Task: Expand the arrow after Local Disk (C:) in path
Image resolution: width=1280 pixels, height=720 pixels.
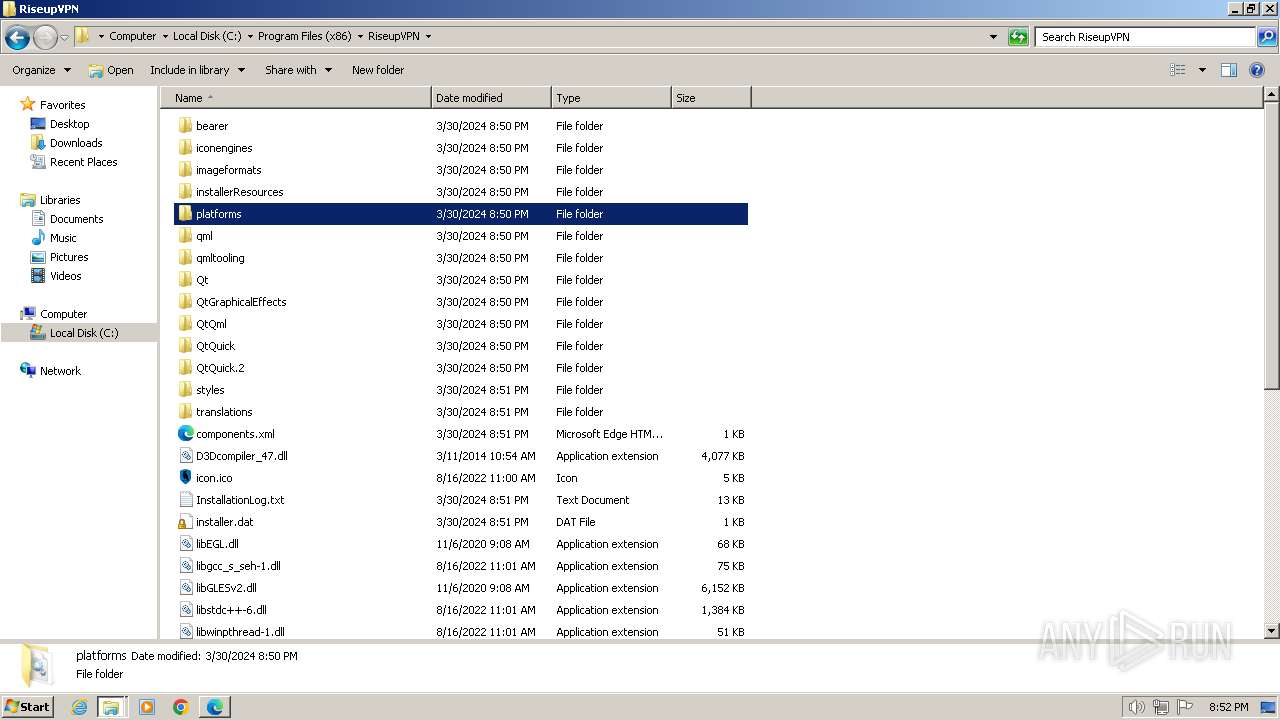Action: click(250, 37)
